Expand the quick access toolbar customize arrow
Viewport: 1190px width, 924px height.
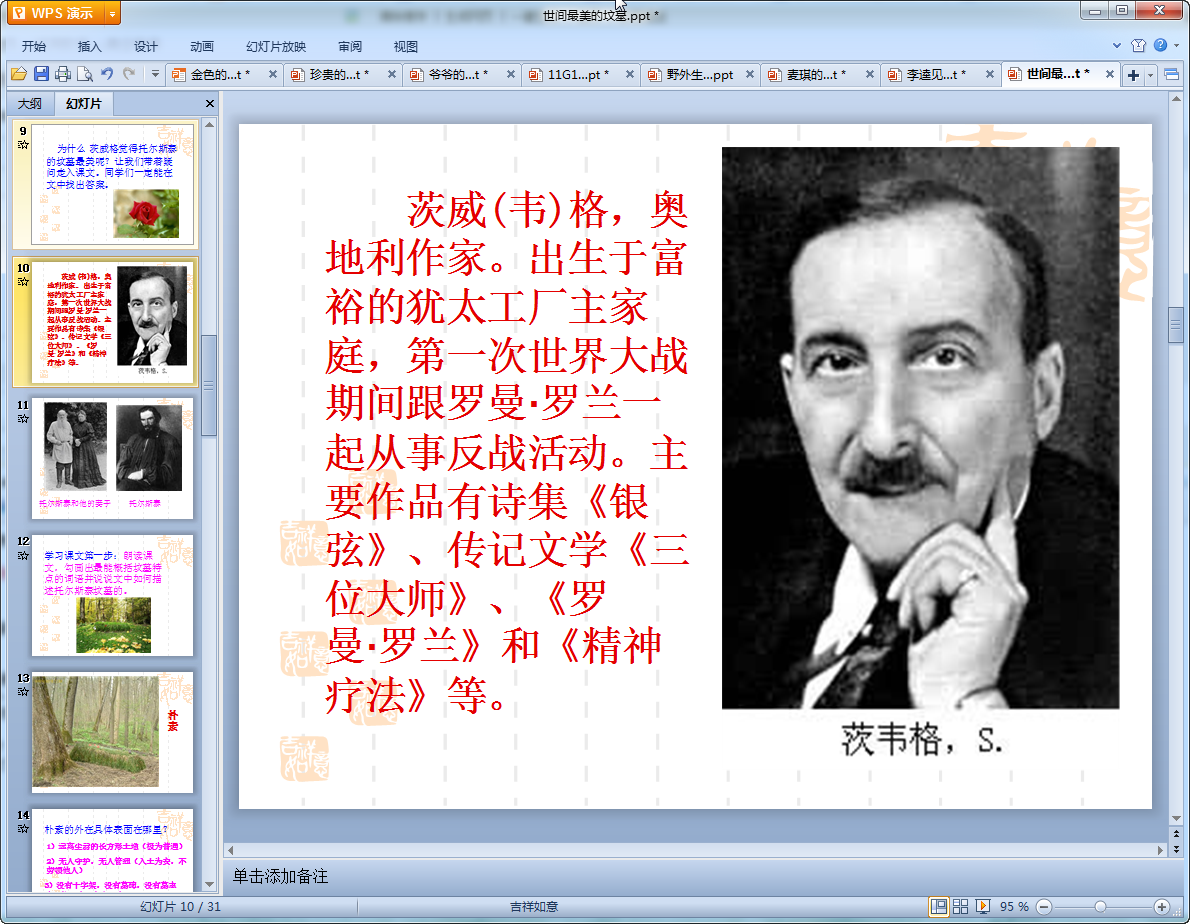(x=155, y=74)
